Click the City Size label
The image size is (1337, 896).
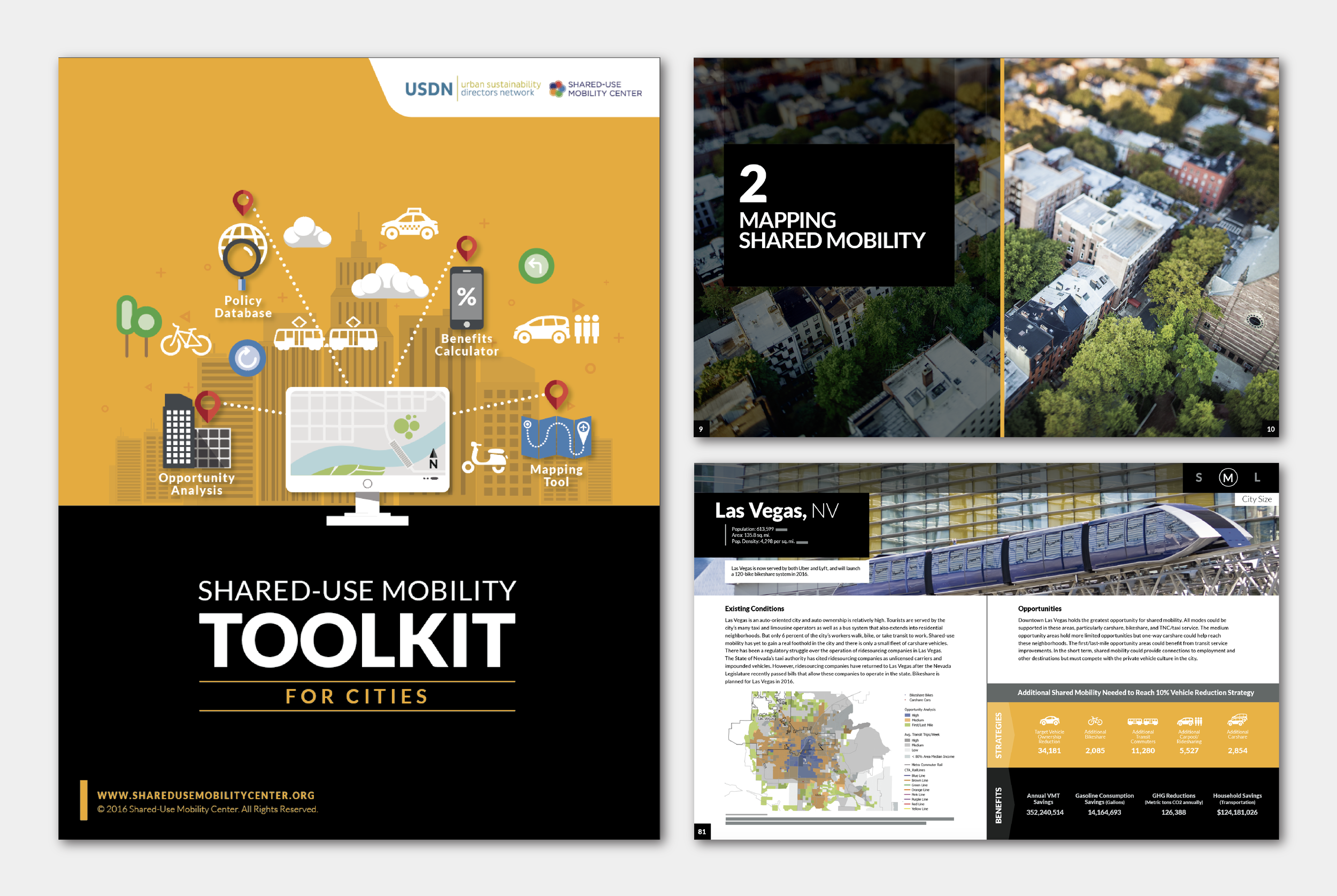pos(1256,499)
